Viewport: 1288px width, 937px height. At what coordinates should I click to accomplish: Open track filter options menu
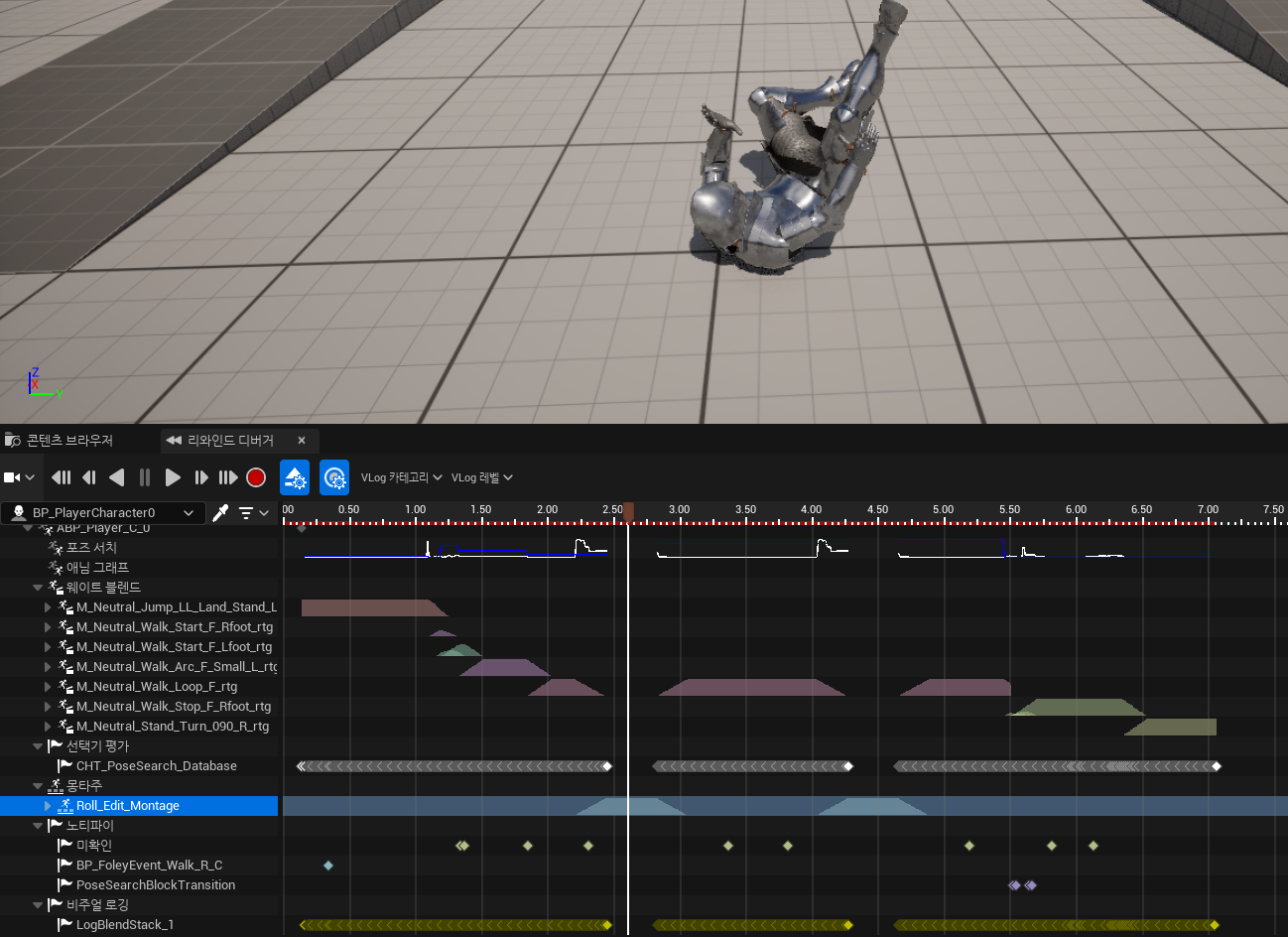pyautogui.click(x=254, y=512)
